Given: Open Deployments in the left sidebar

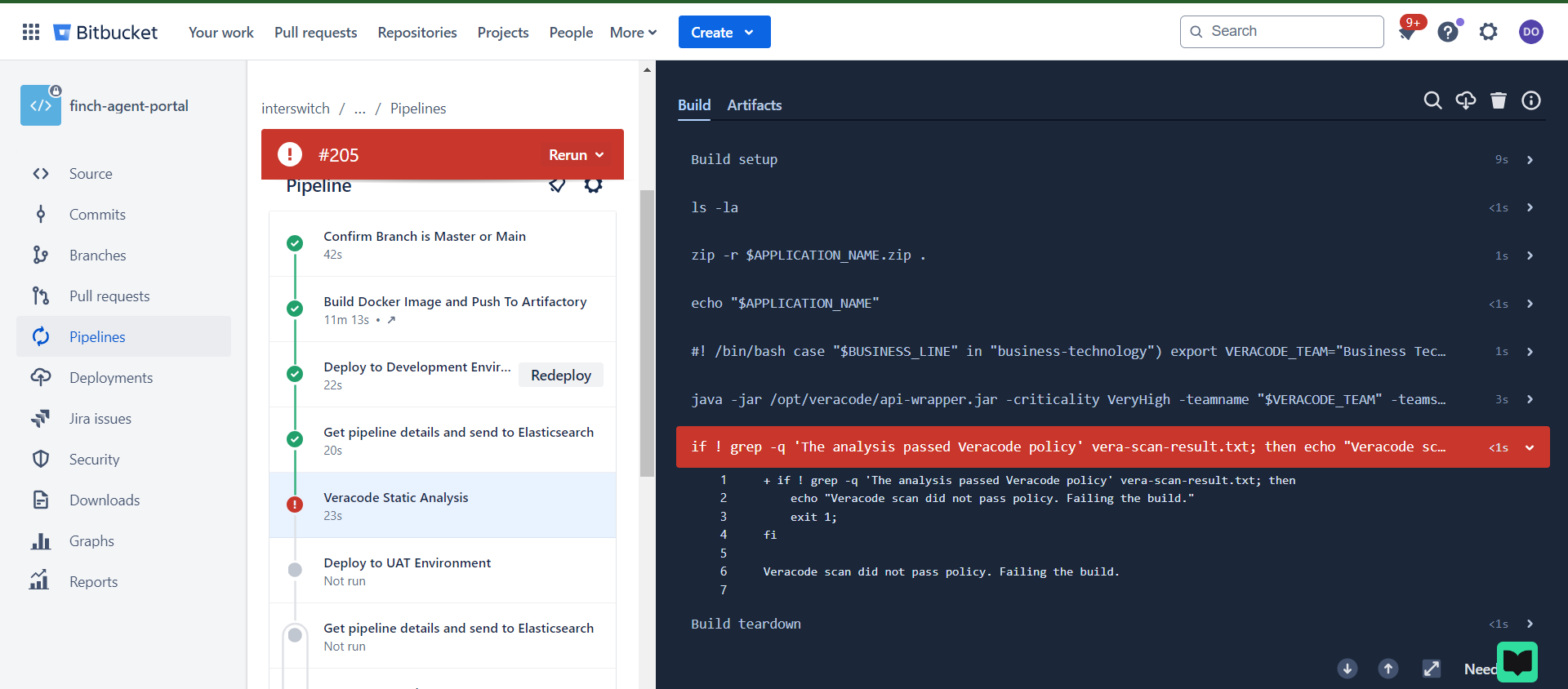Looking at the screenshot, I should tap(111, 378).
